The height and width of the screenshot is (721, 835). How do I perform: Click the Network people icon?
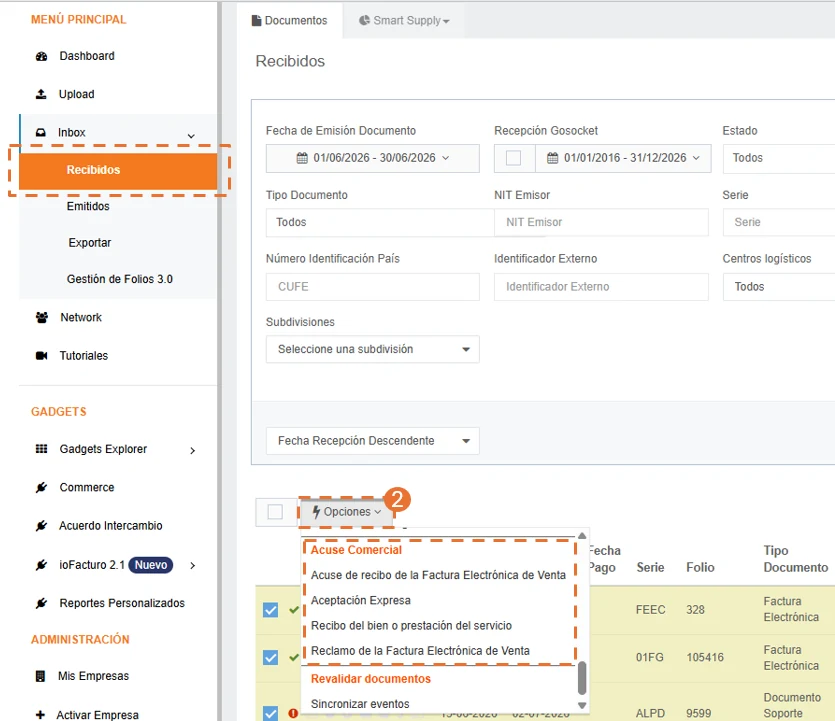(x=42, y=317)
